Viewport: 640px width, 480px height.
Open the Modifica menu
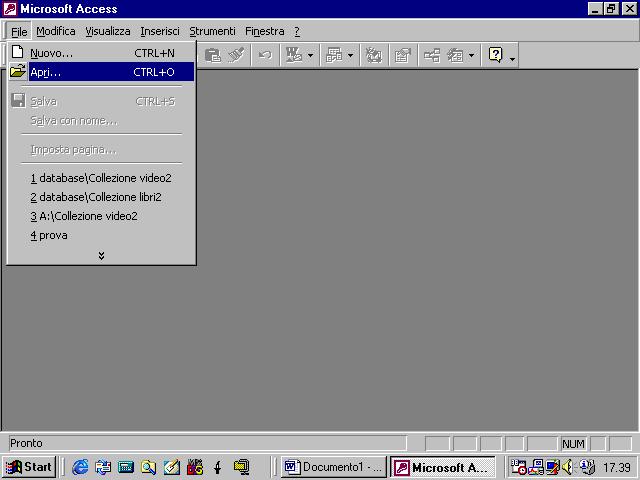tap(56, 31)
